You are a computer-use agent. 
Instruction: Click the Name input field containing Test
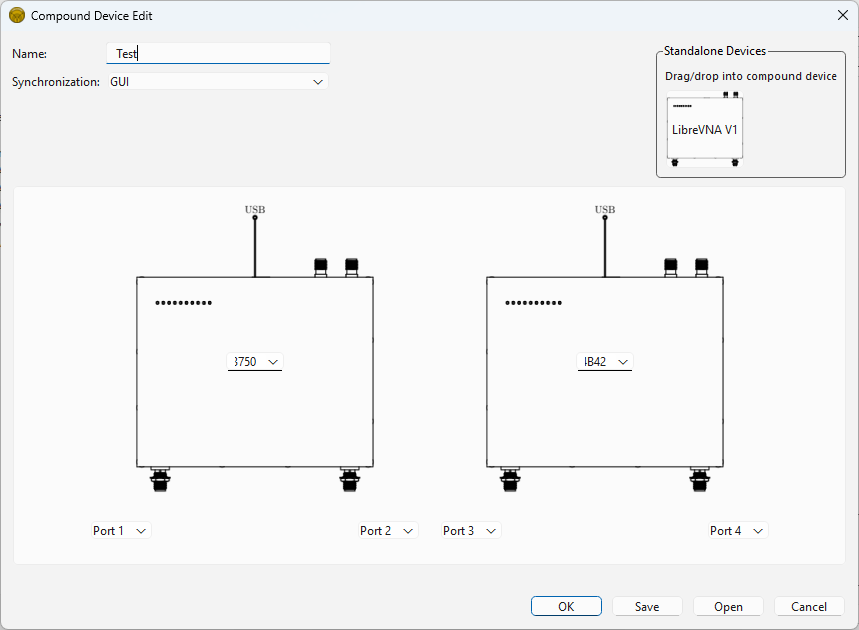[218, 54]
